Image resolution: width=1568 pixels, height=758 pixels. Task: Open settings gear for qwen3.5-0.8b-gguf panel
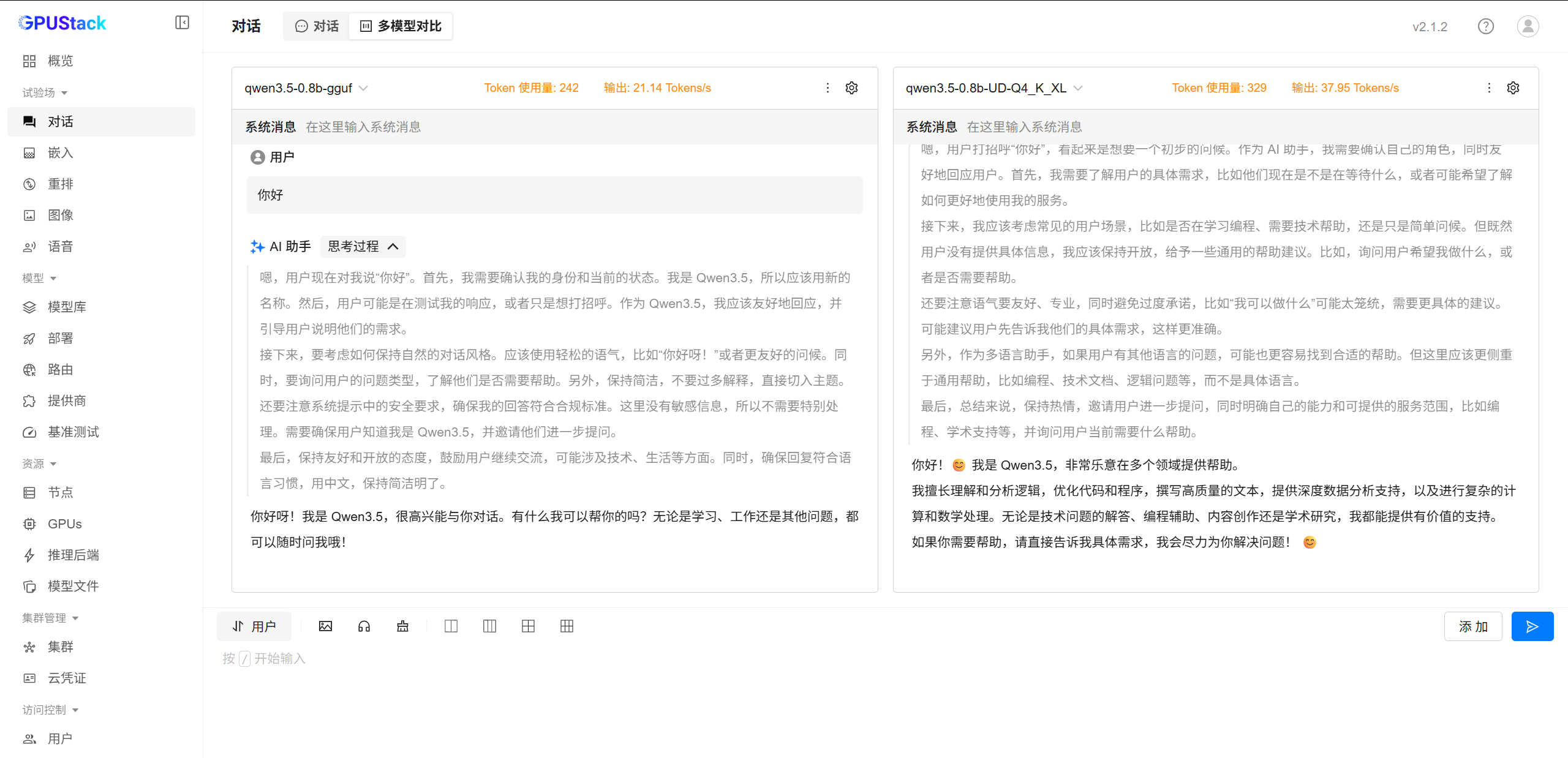851,88
